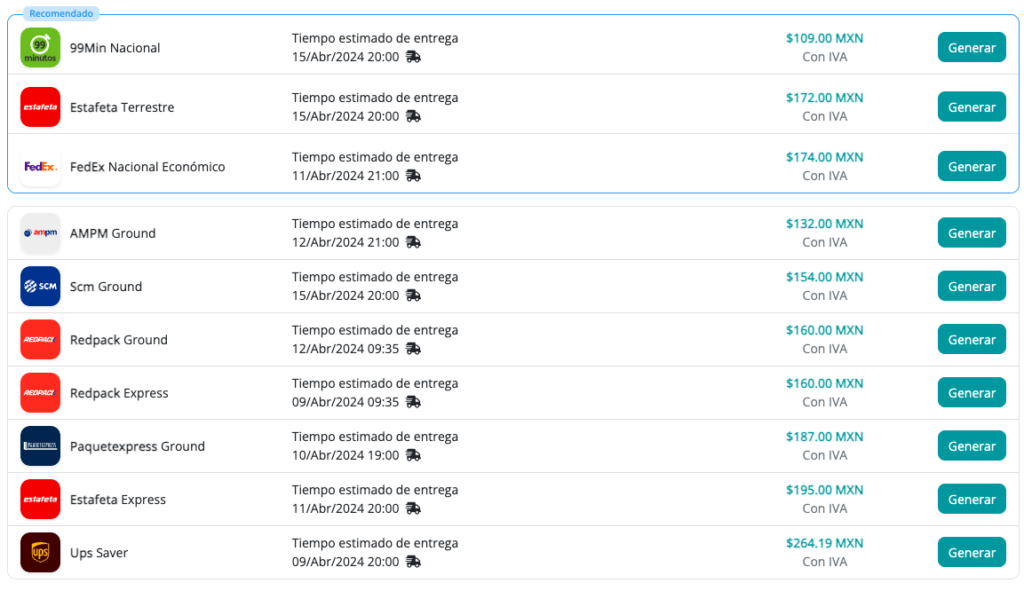Generate label for Estafeta Terrestre
The image size is (1024, 591).
pos(972,107)
